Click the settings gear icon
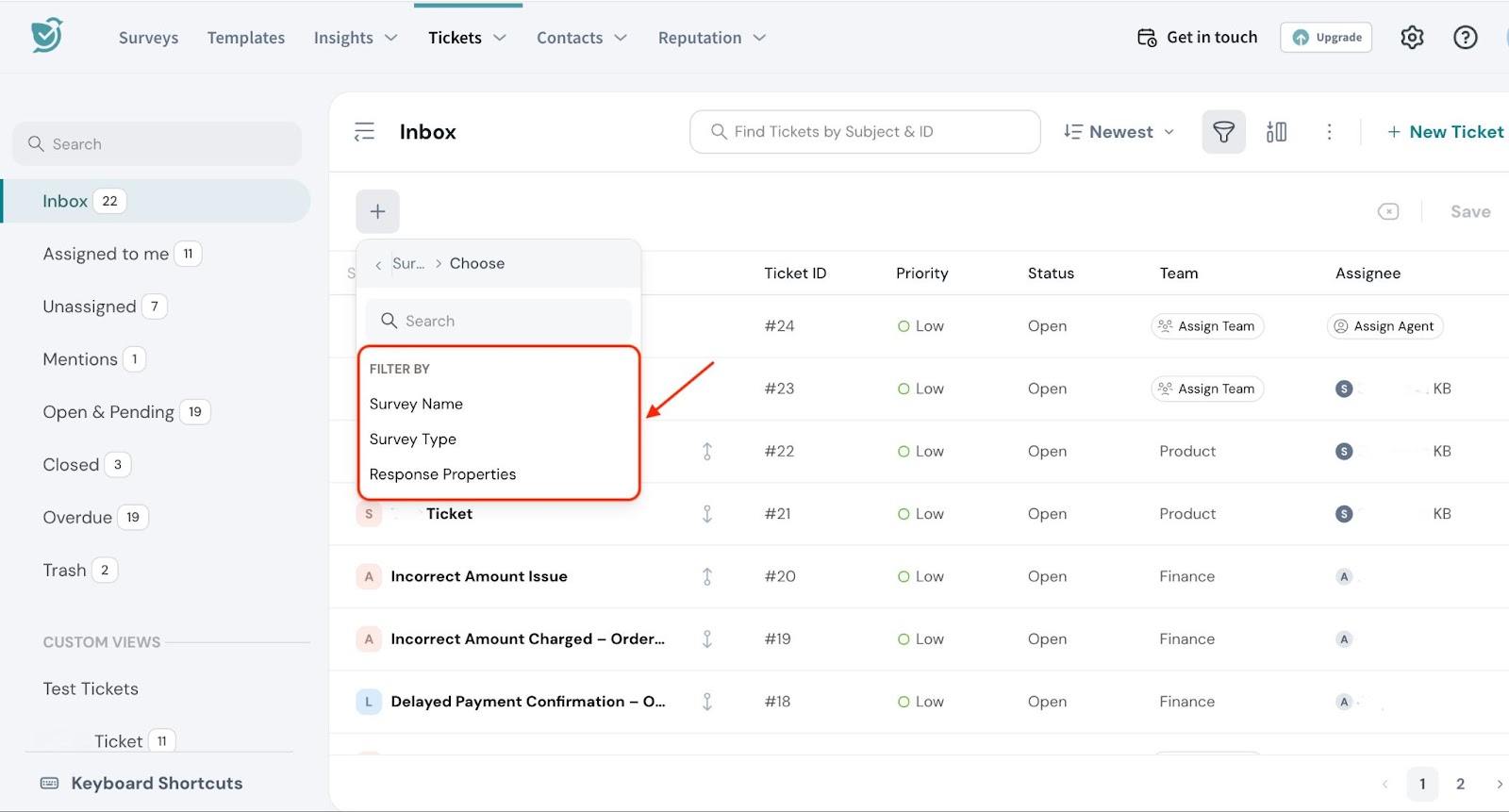Image resolution: width=1509 pixels, height=812 pixels. pyautogui.click(x=1411, y=38)
